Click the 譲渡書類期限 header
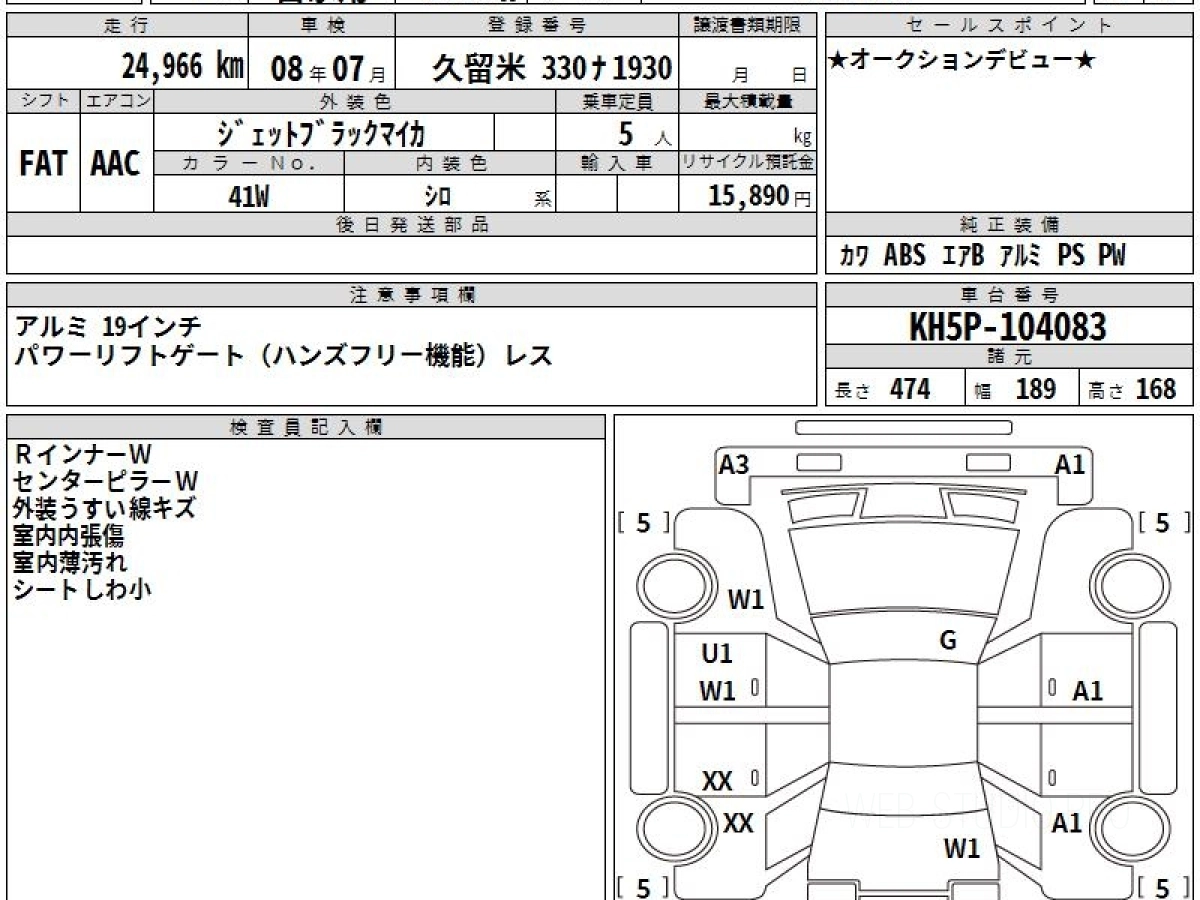The image size is (1200, 900). pos(749,25)
